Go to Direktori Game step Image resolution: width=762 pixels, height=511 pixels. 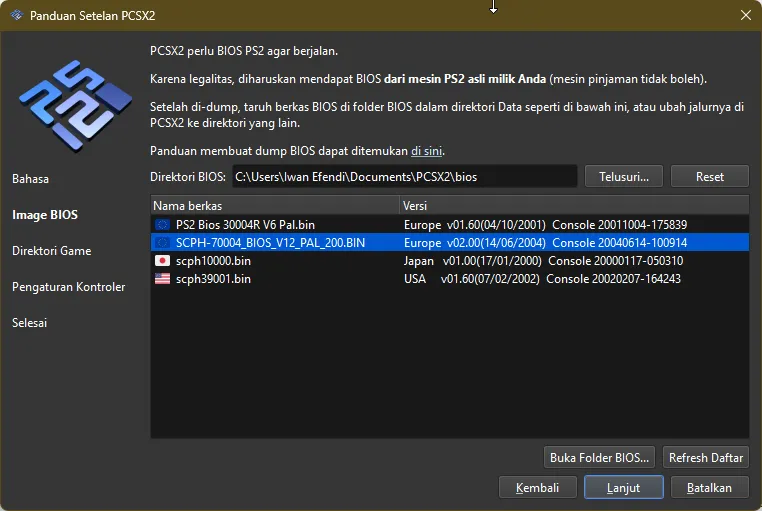[52, 251]
